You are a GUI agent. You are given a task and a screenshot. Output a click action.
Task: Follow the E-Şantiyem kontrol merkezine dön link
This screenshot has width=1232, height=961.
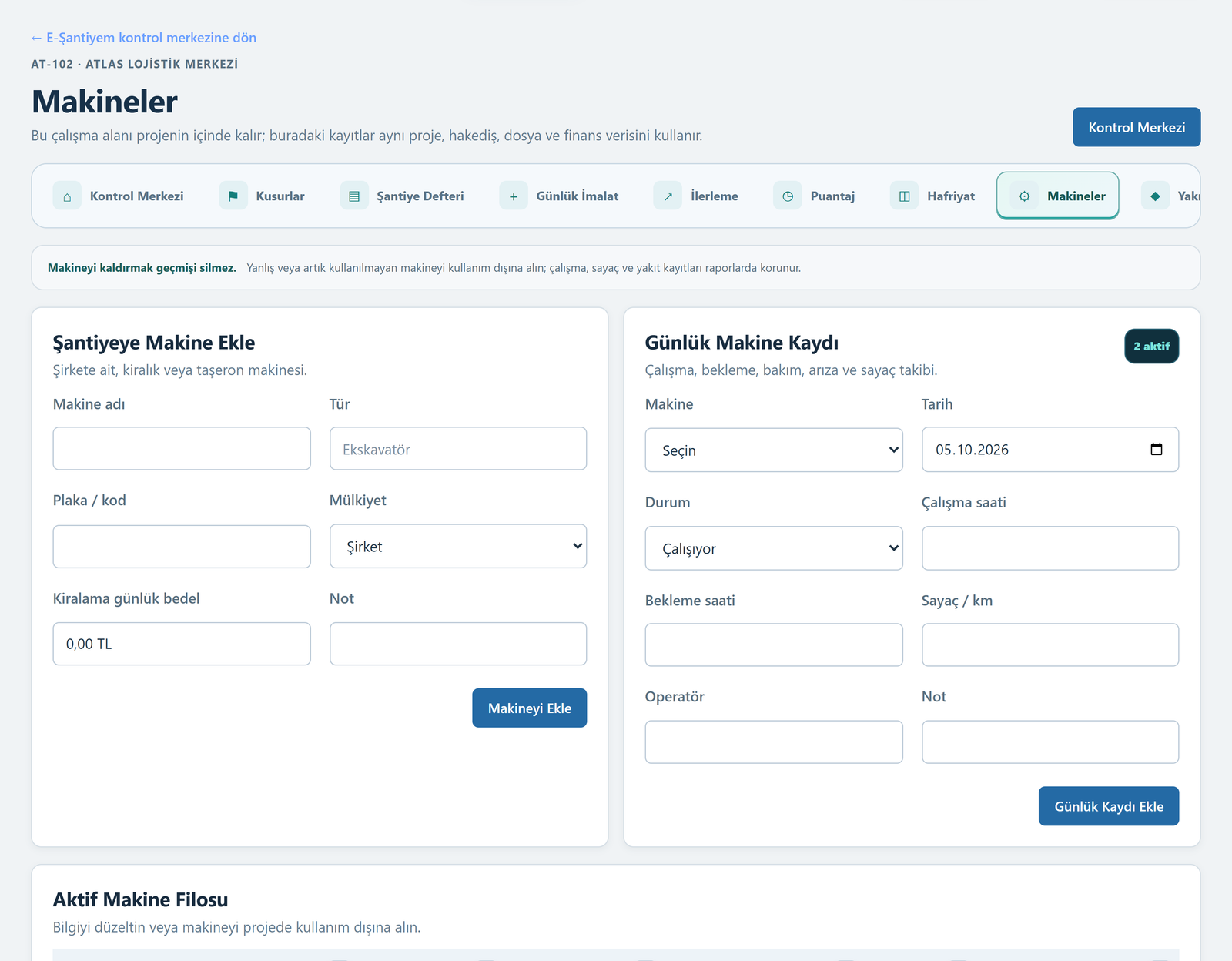[x=144, y=38]
